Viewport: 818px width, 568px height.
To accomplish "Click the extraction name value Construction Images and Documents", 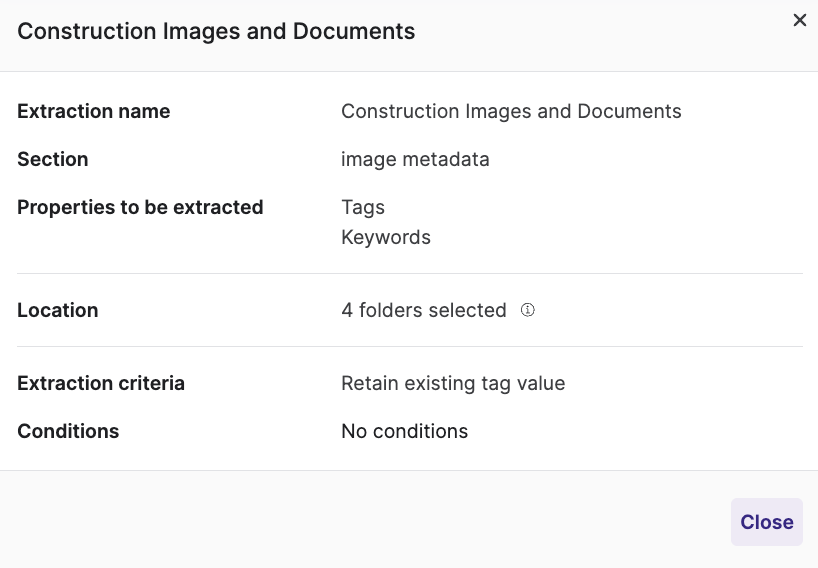I will click(511, 111).
